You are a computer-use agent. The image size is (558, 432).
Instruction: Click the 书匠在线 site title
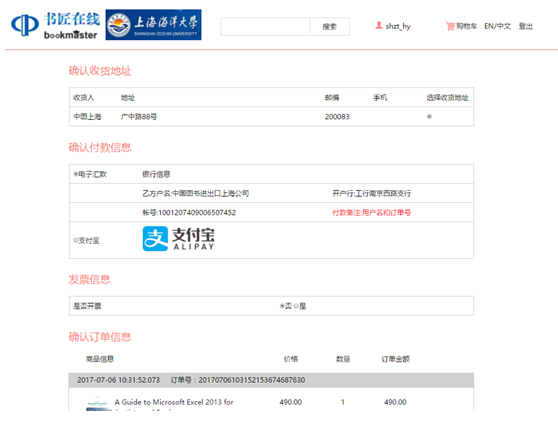[x=72, y=19]
